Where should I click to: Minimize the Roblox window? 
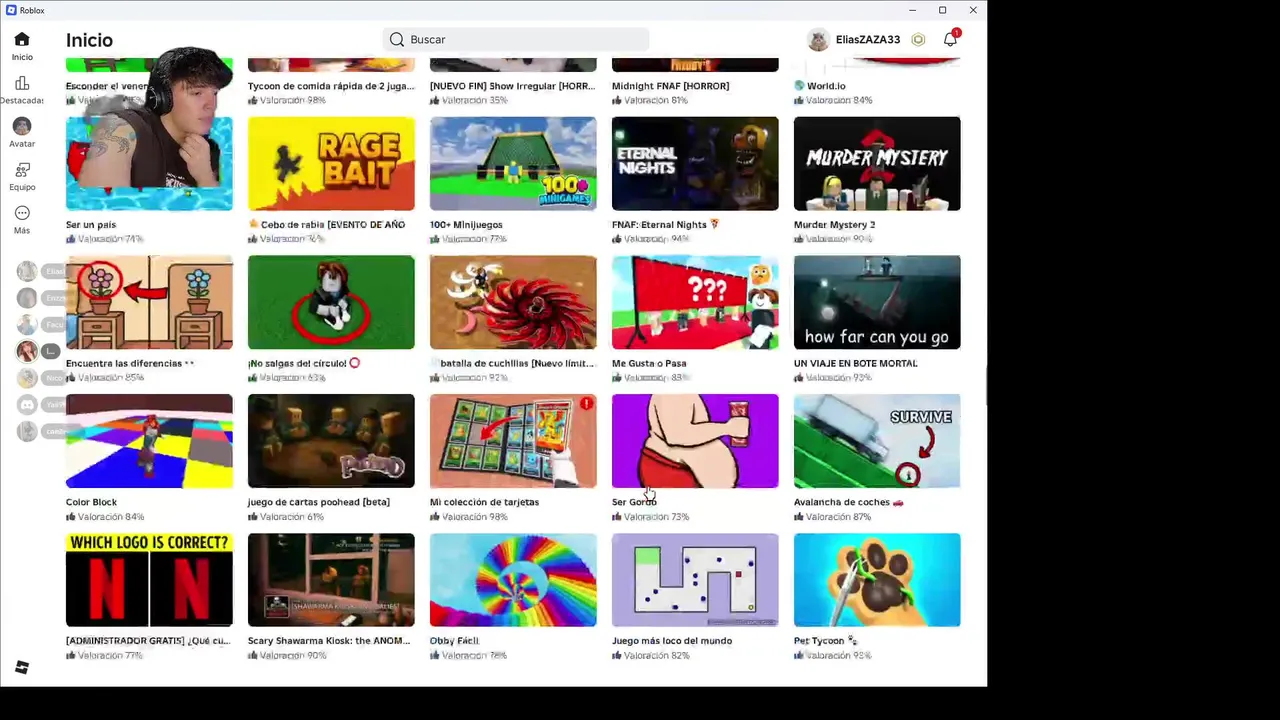click(912, 10)
